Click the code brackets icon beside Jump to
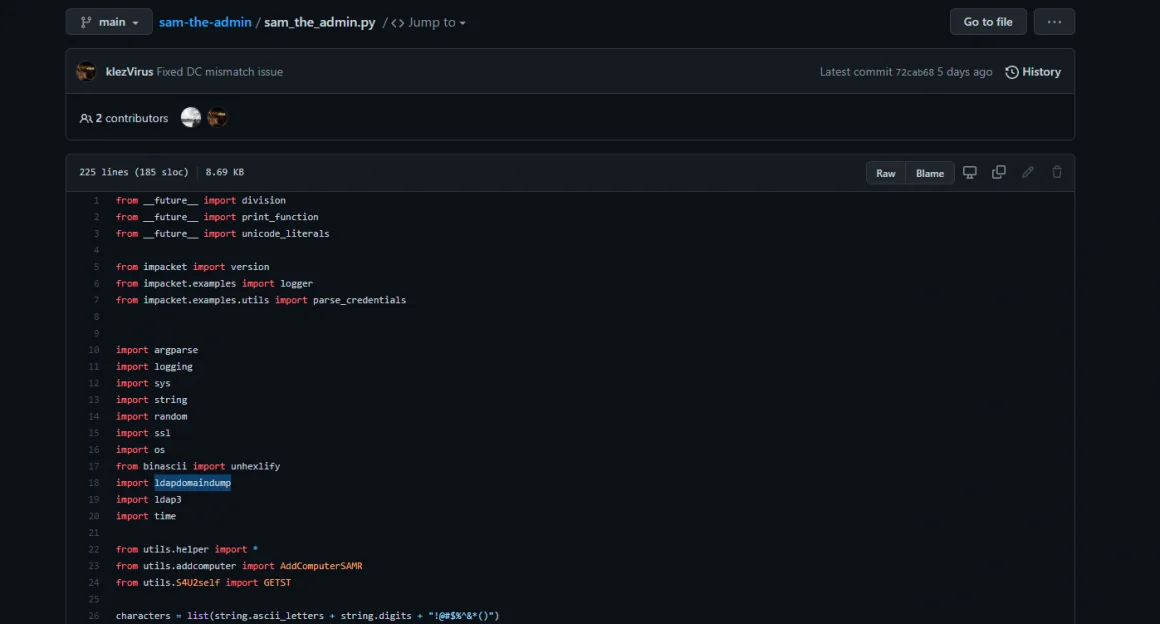This screenshot has height=624, width=1160. (x=397, y=23)
